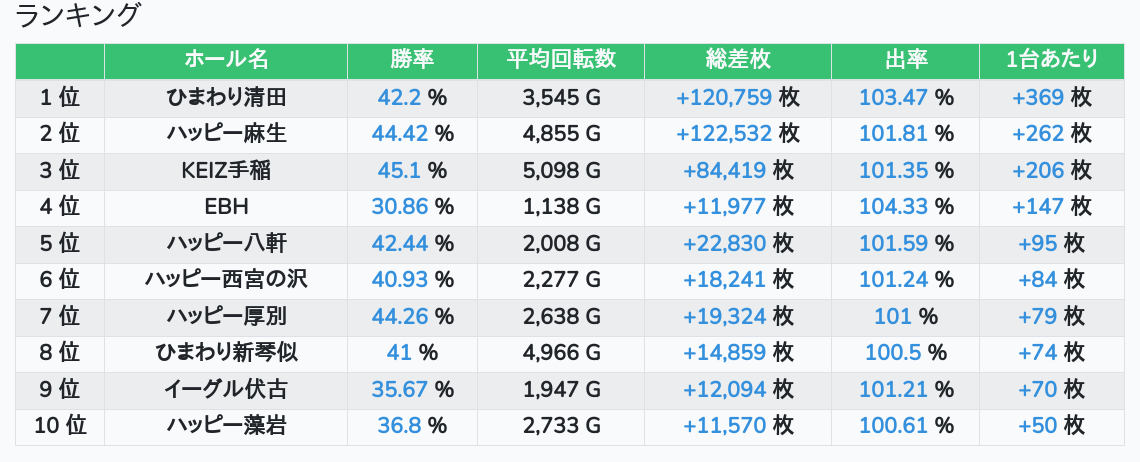Screen dimensions: 1140x462
Task: Select the 1台あたり column header
Action: 1052,61
